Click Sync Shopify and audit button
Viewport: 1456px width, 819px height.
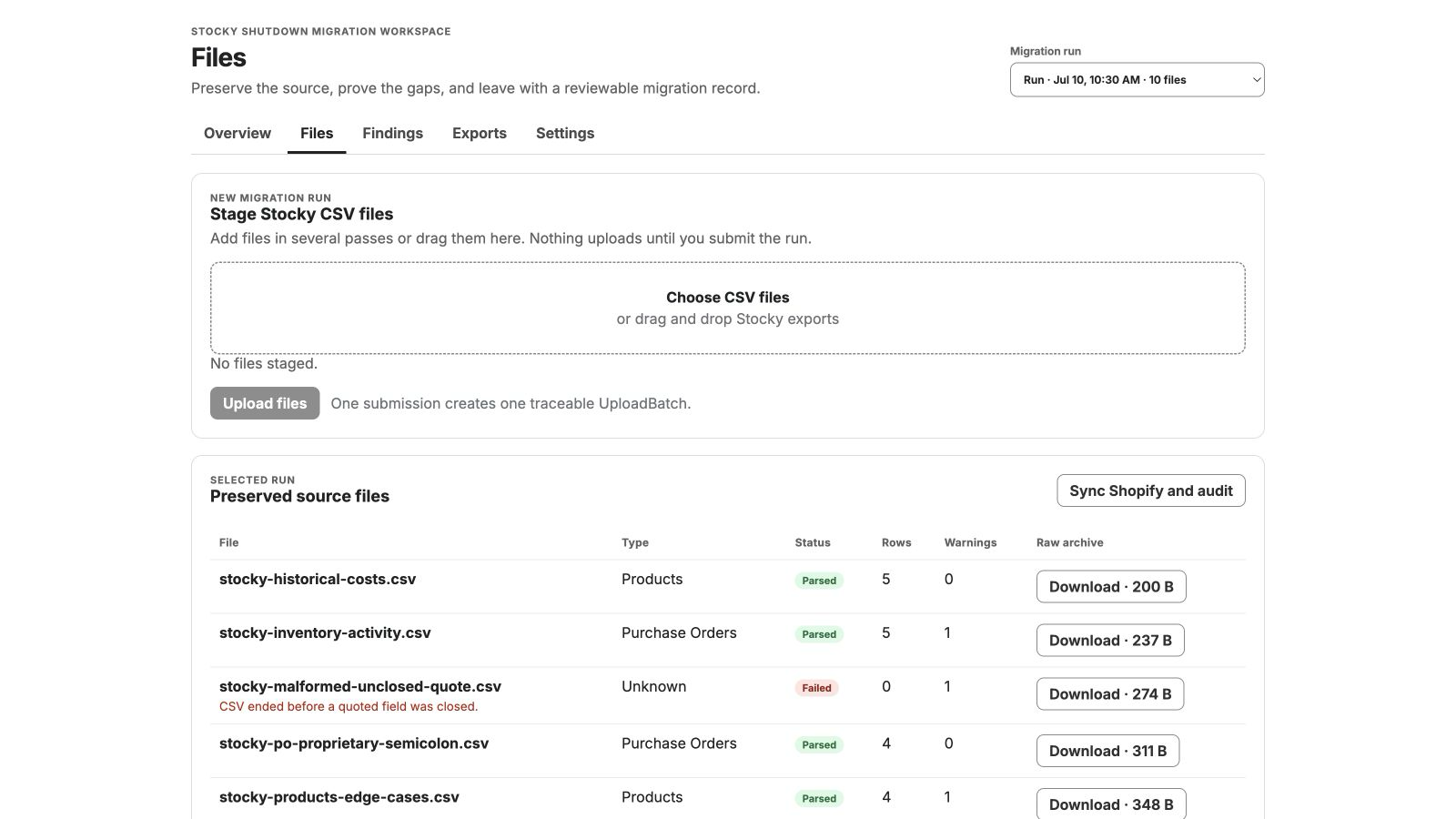pyautogui.click(x=1151, y=490)
